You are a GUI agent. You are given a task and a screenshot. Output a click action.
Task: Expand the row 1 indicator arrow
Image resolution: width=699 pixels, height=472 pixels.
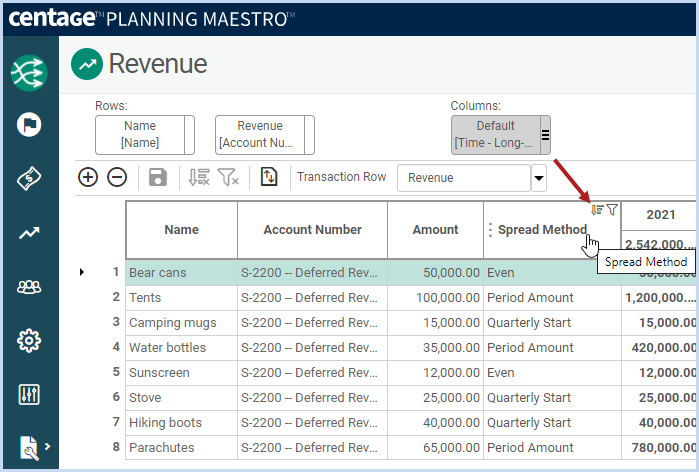(x=82, y=272)
